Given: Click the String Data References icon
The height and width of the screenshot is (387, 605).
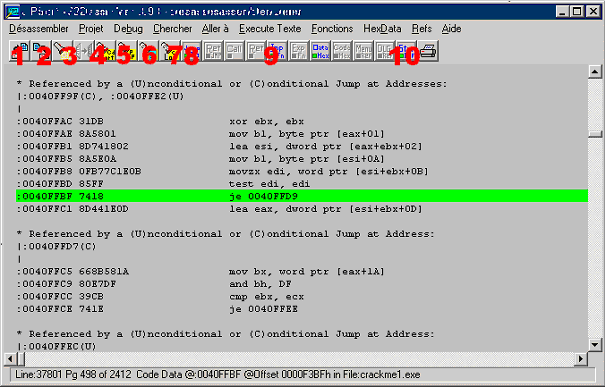Looking at the screenshot, I should [406, 51].
